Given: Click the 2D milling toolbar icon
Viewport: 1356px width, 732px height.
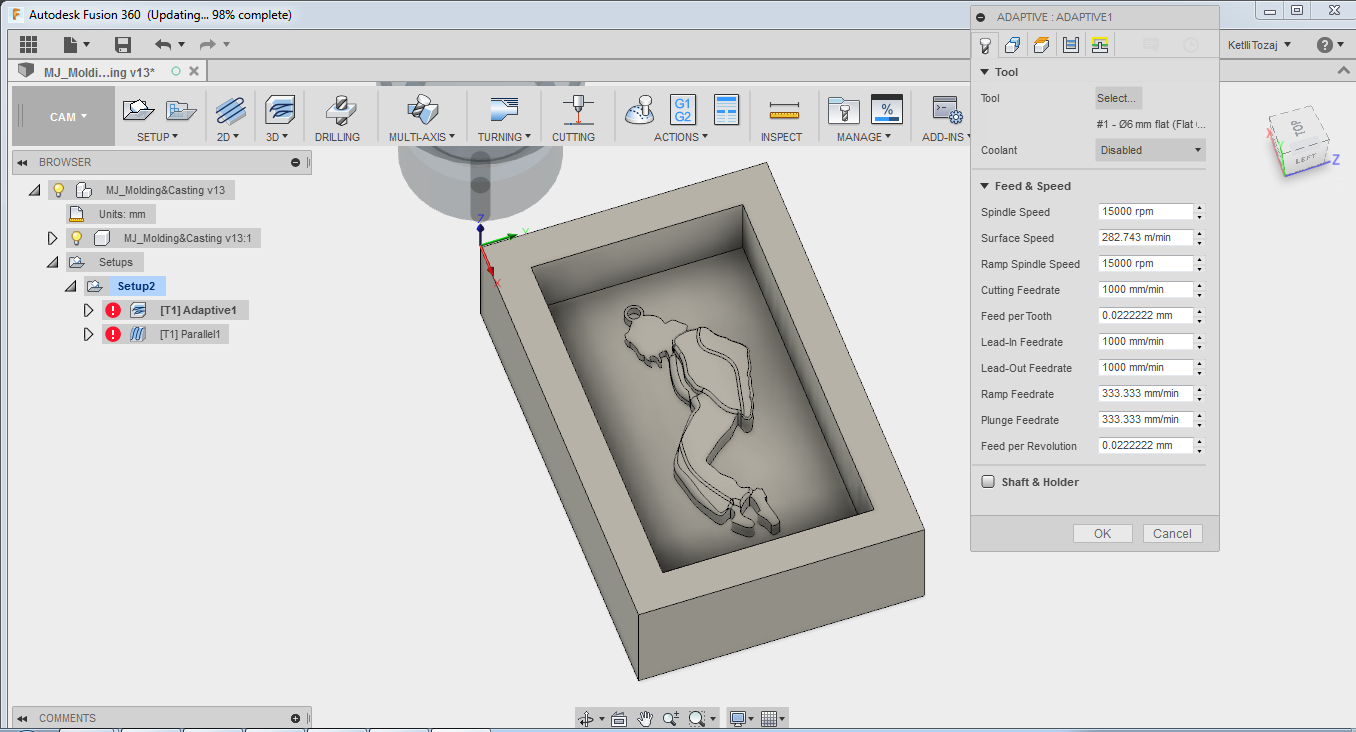Looking at the screenshot, I should click(231, 110).
